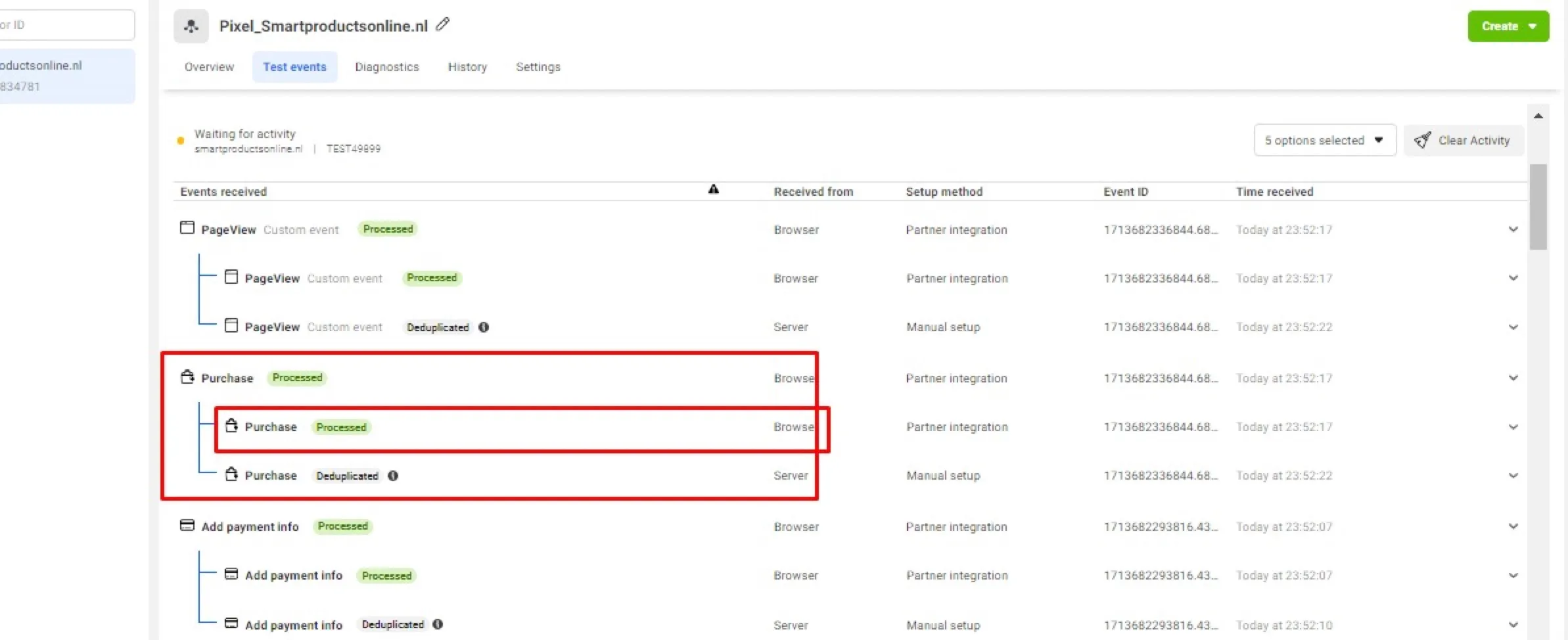The width and height of the screenshot is (1568, 640).
Task: Click the pencil icon to rename the pixel
Action: 443,25
